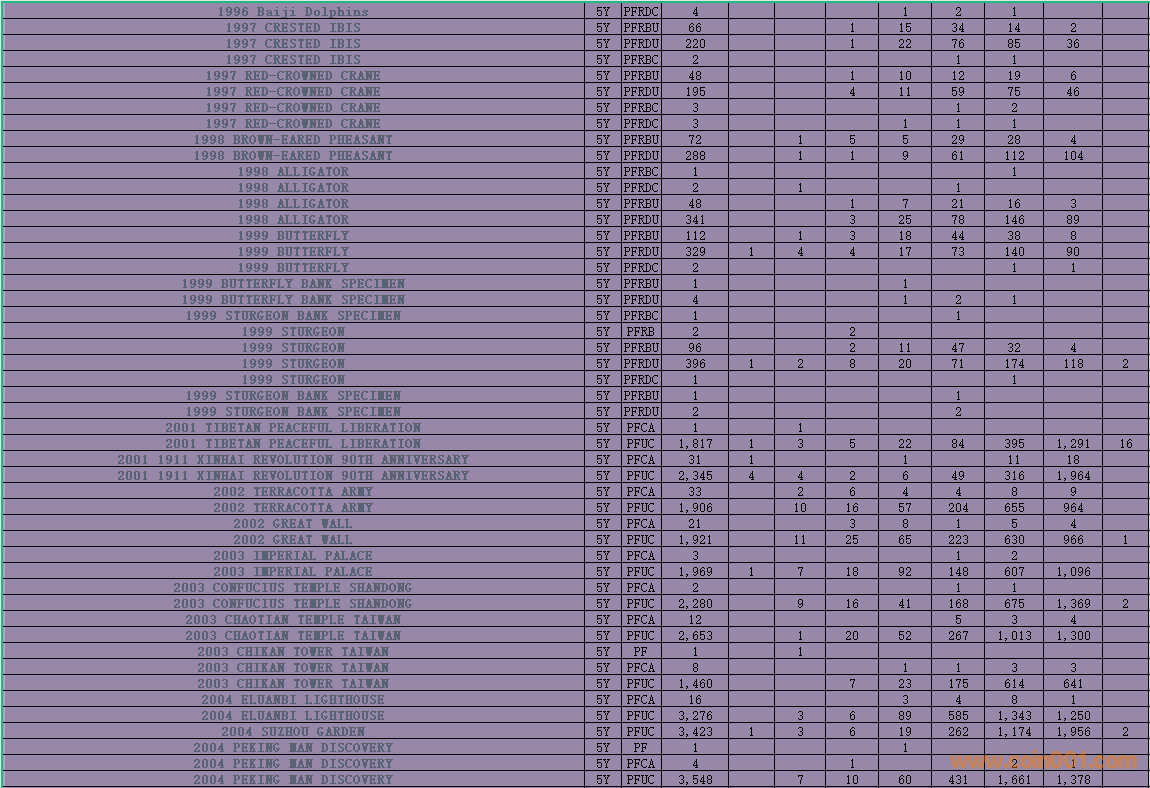Click the 3,548 Peking Man total cell

pyautogui.click(x=695, y=780)
